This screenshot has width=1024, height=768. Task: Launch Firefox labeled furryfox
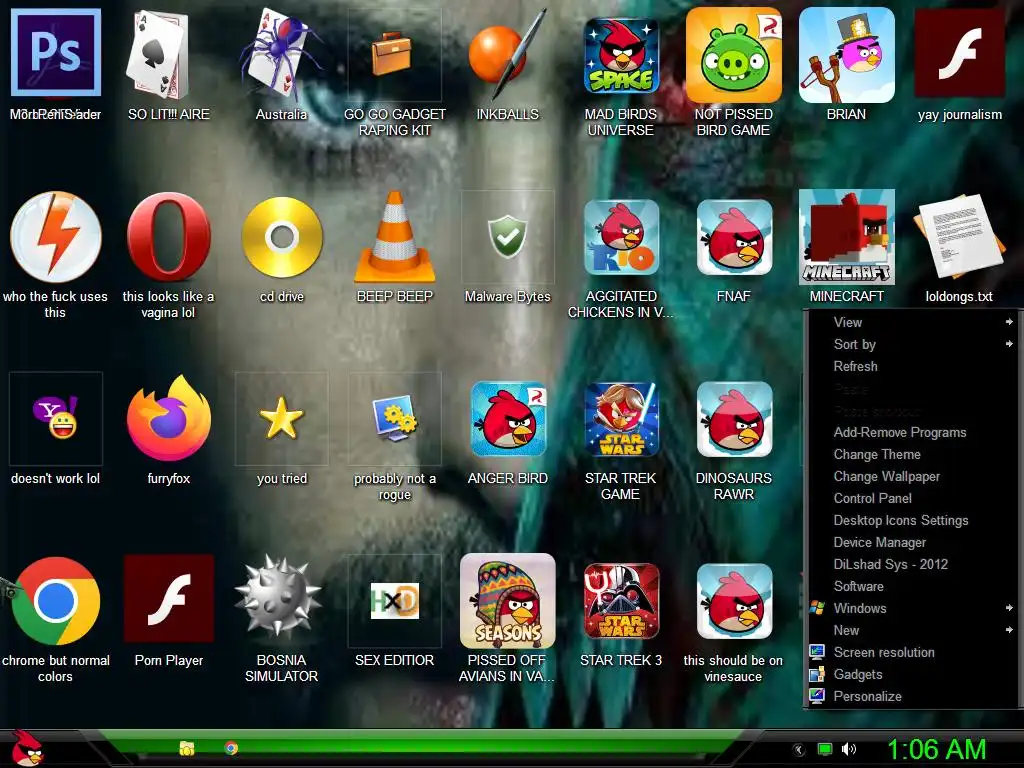[168, 418]
